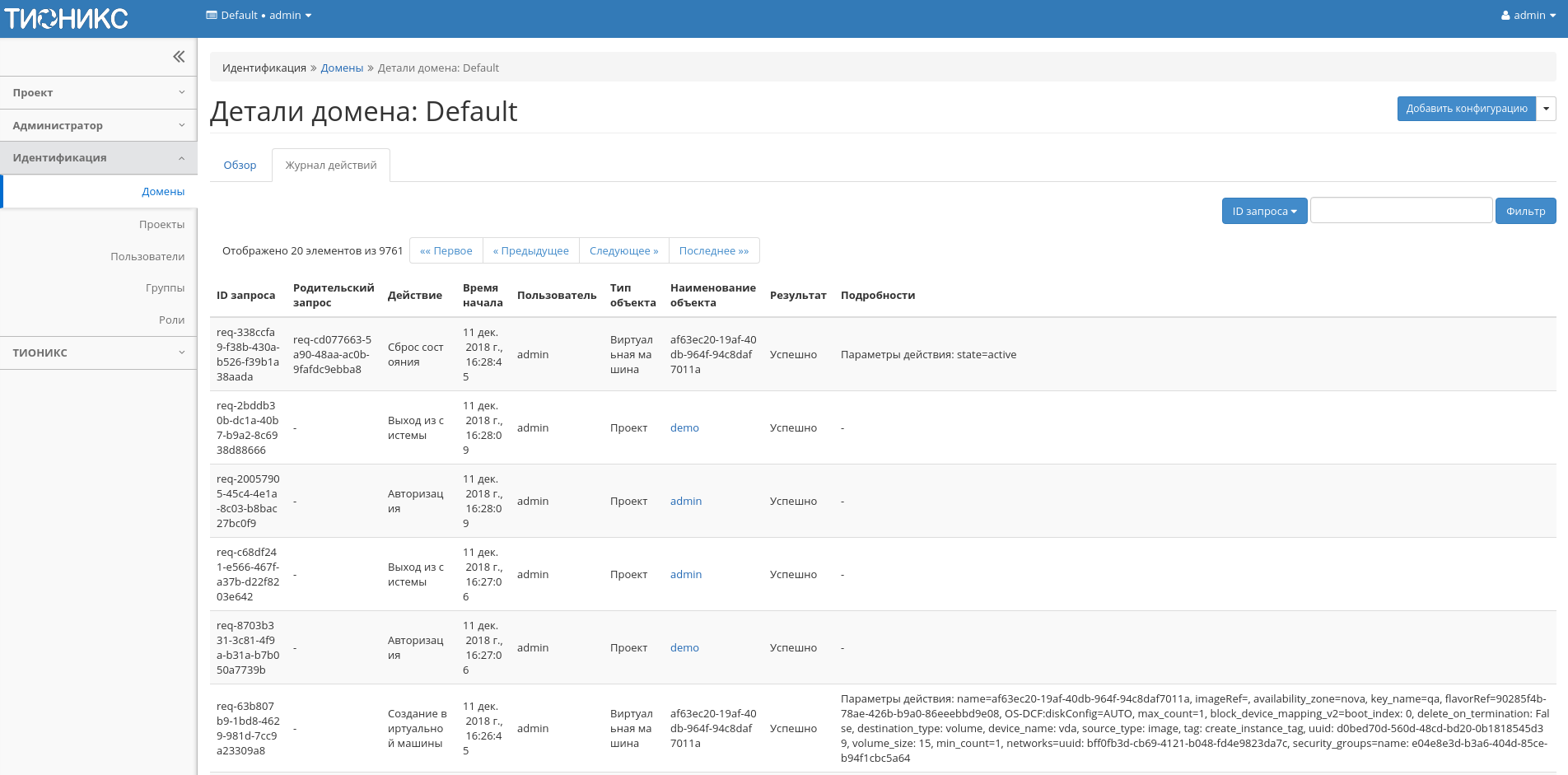Click the Добавить конфигурацию button

pyautogui.click(x=1466, y=109)
